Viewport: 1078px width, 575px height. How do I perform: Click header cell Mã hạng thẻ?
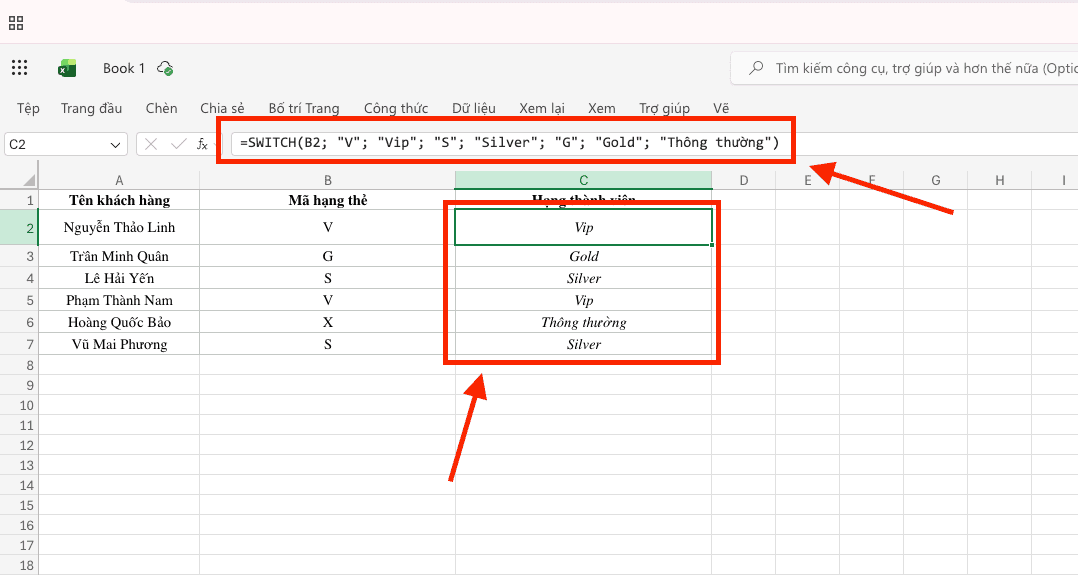(x=327, y=200)
